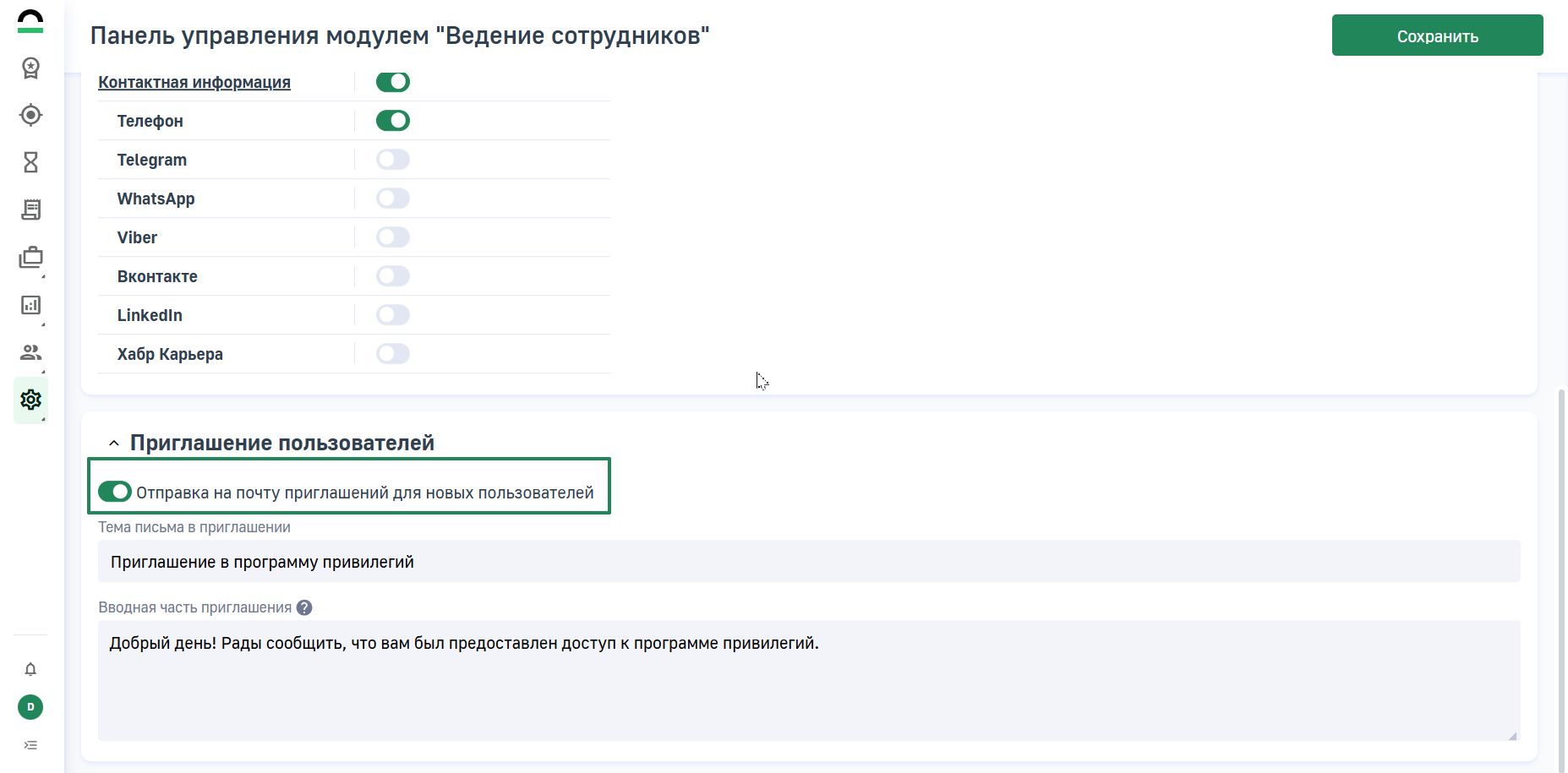Click the briefcase sidebar icon
Screen dimensions: 1568x773
(x=30, y=257)
